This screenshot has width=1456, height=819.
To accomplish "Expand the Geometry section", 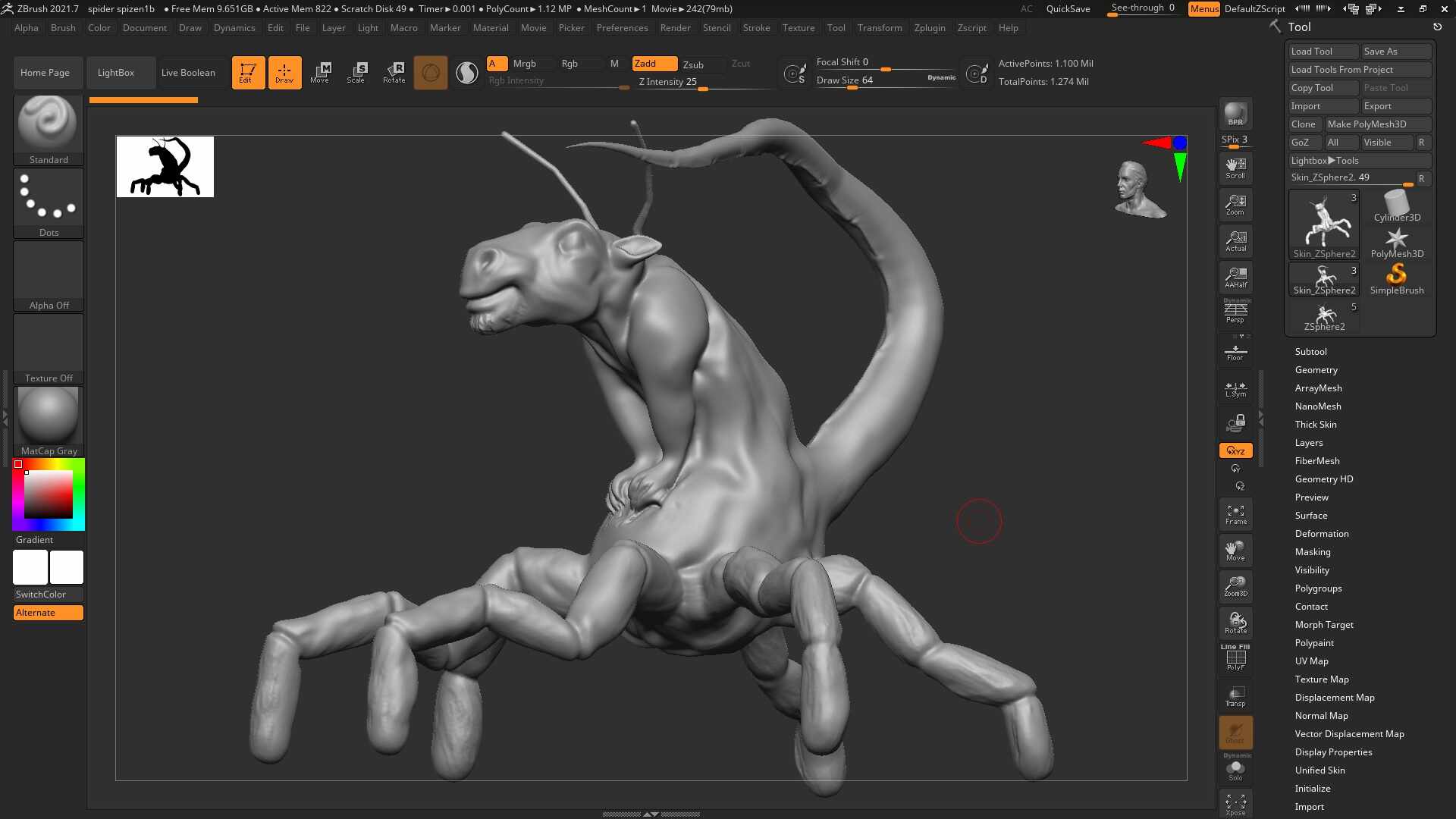I will click(1316, 369).
